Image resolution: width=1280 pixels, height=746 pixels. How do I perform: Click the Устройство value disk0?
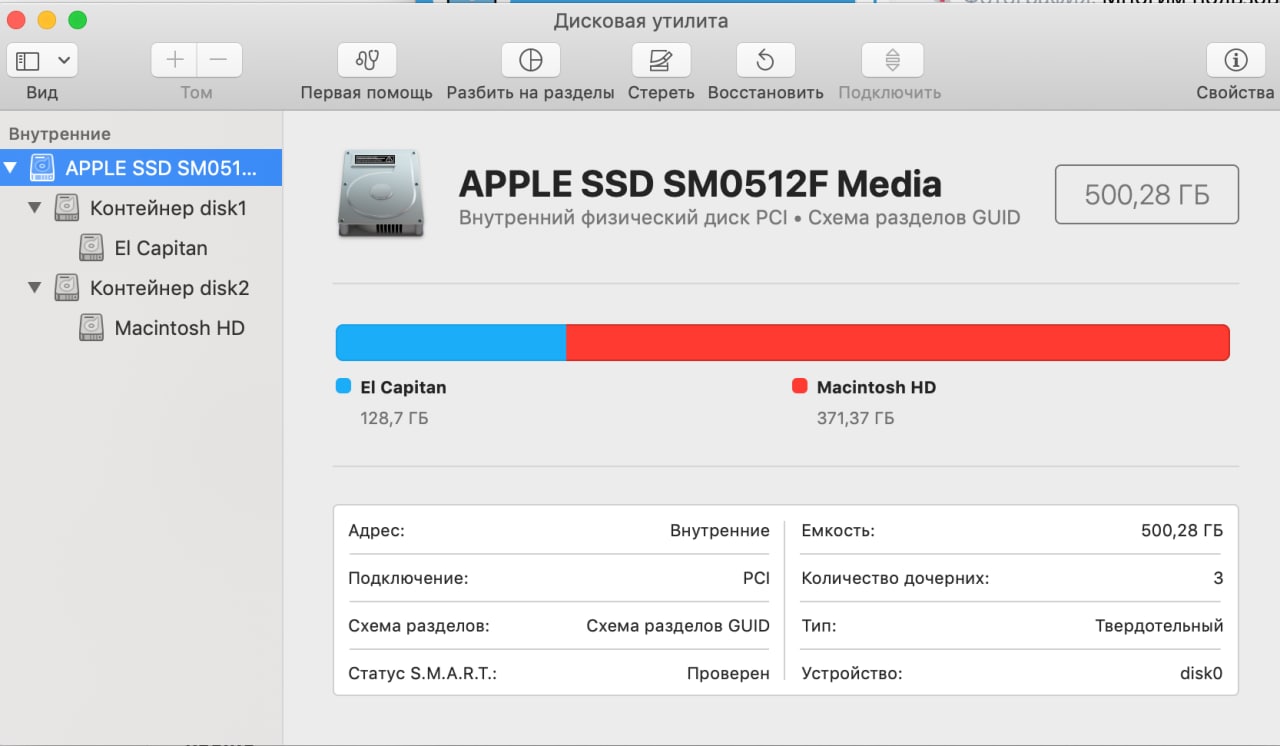coord(1201,674)
